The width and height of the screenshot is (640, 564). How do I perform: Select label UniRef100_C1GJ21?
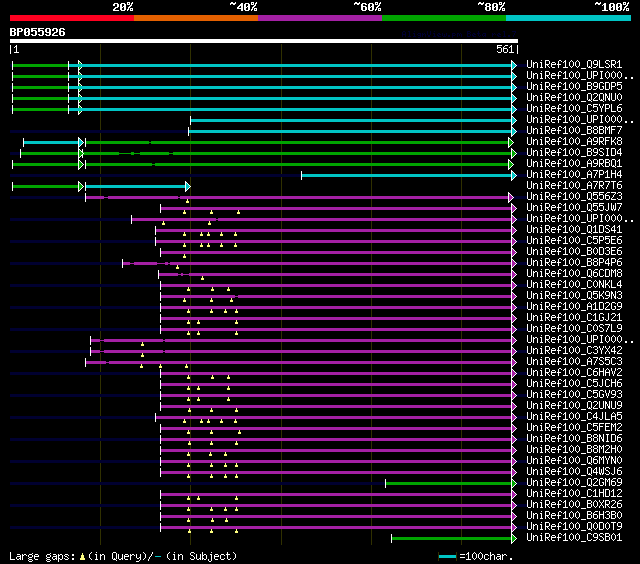[574, 318]
